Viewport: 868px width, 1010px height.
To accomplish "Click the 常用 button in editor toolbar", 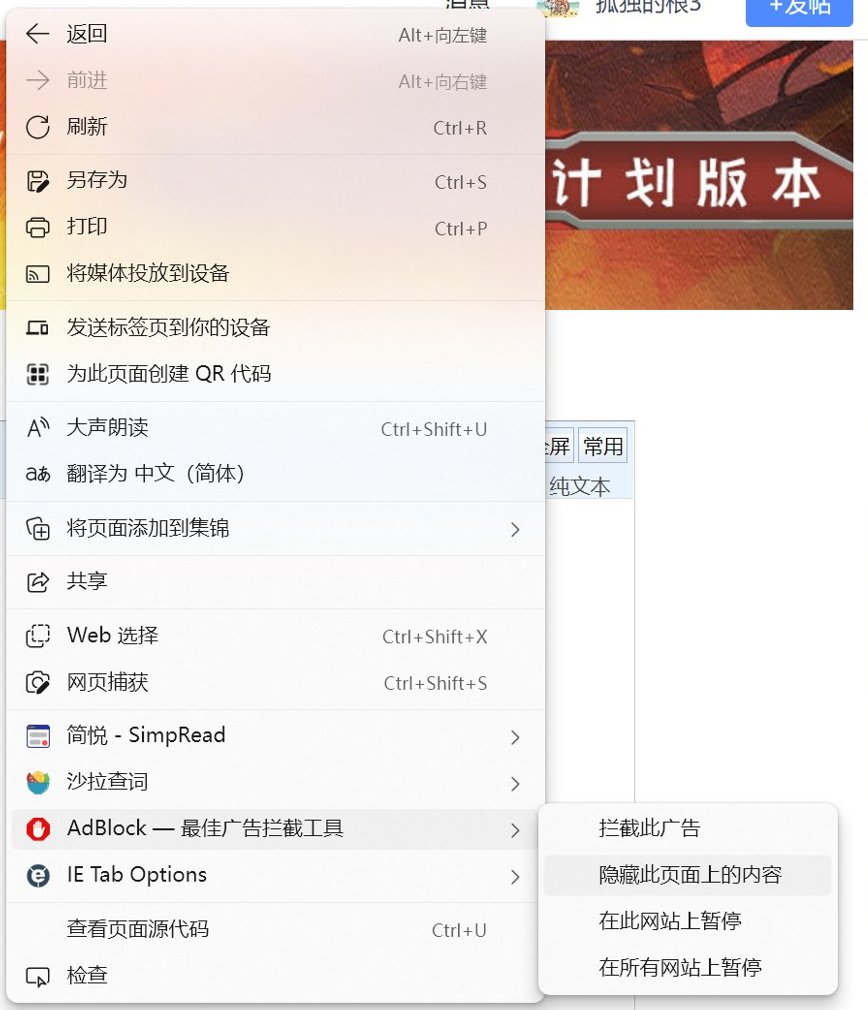I will tap(603, 446).
